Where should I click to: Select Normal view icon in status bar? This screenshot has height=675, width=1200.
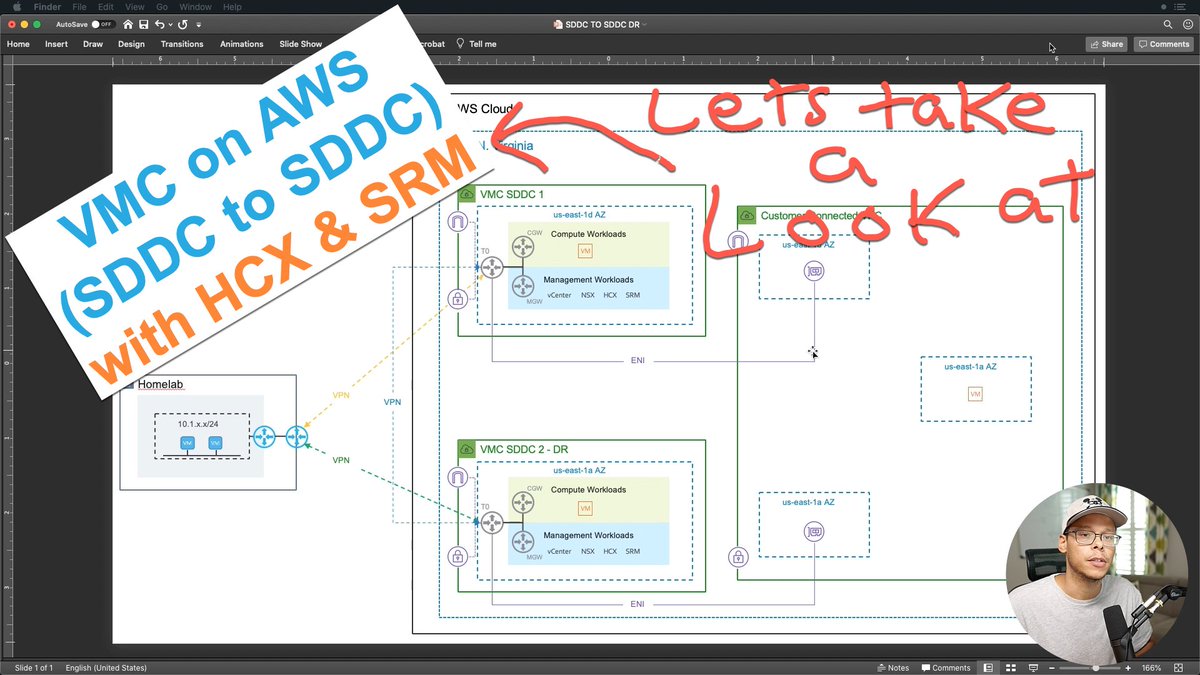[988, 667]
